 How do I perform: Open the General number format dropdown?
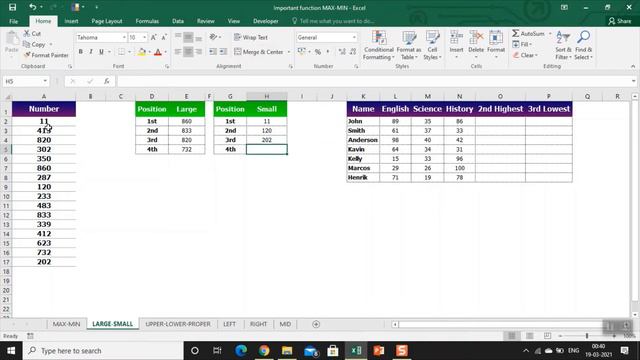click(354, 38)
